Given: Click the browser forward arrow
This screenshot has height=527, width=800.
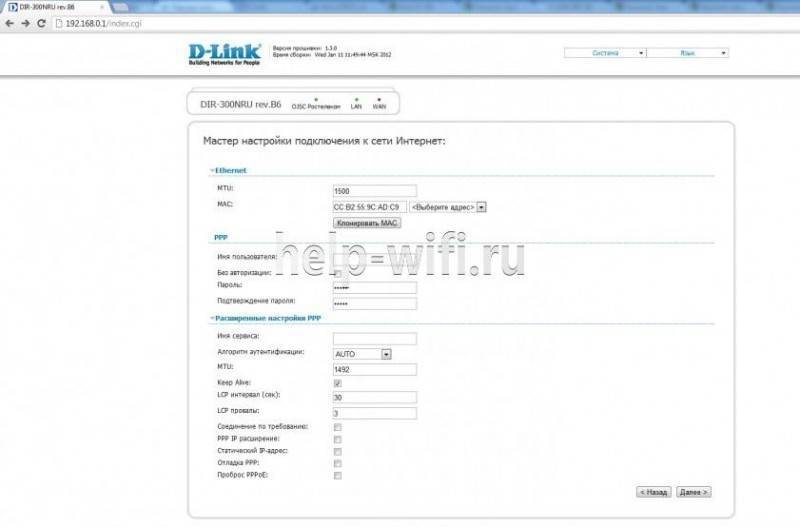Looking at the screenshot, I should pyautogui.click(x=26, y=23).
